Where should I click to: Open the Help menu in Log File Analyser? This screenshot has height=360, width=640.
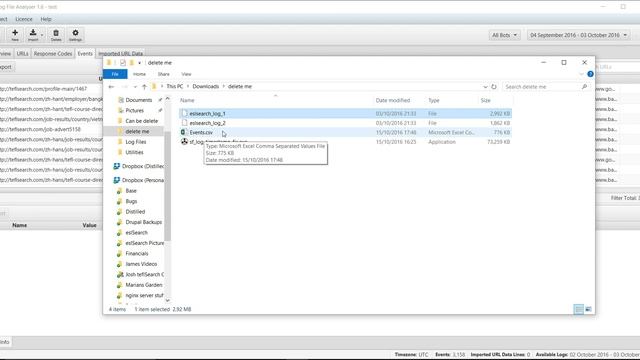click(46, 19)
